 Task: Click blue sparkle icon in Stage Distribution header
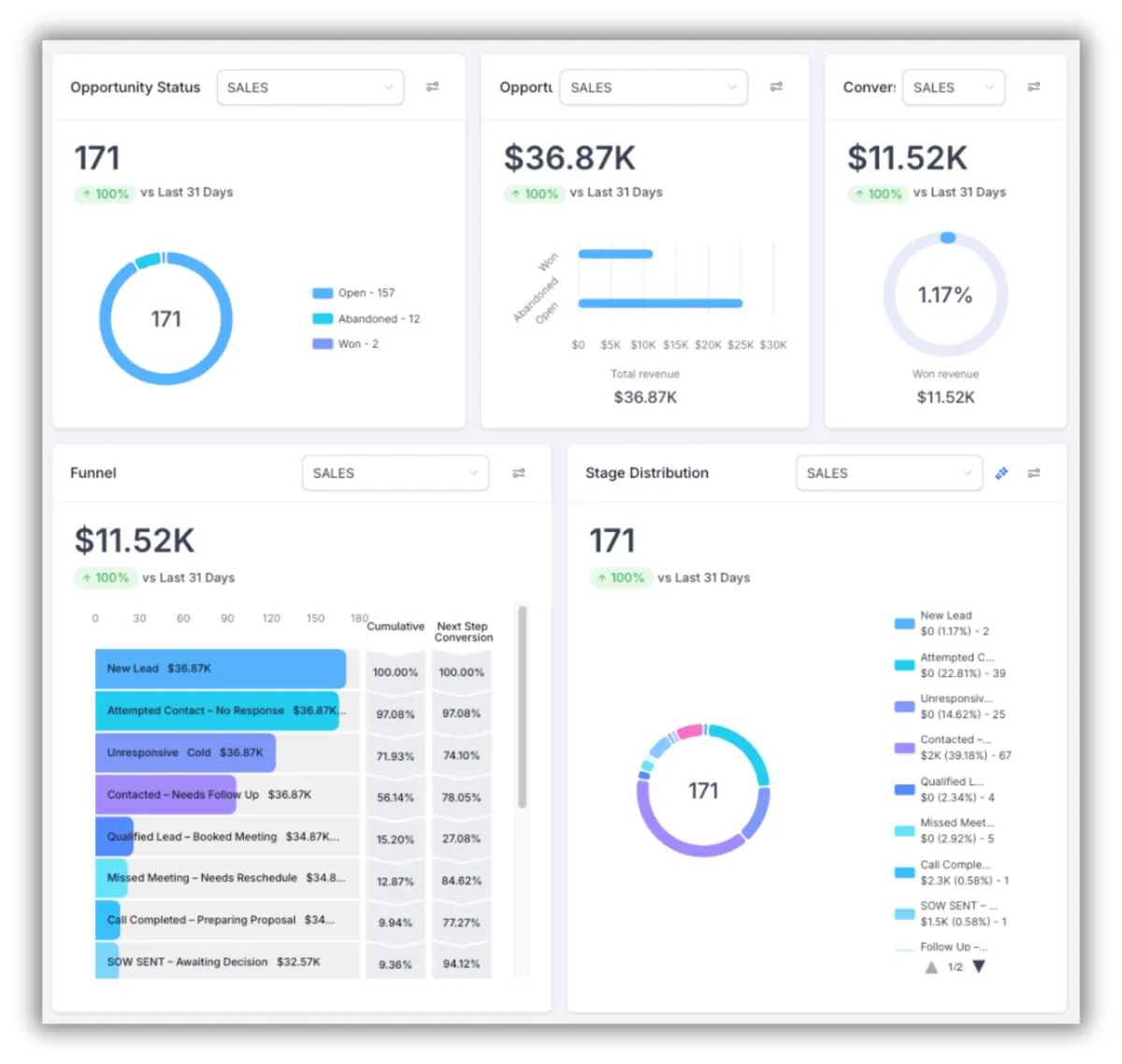pyautogui.click(x=1001, y=473)
